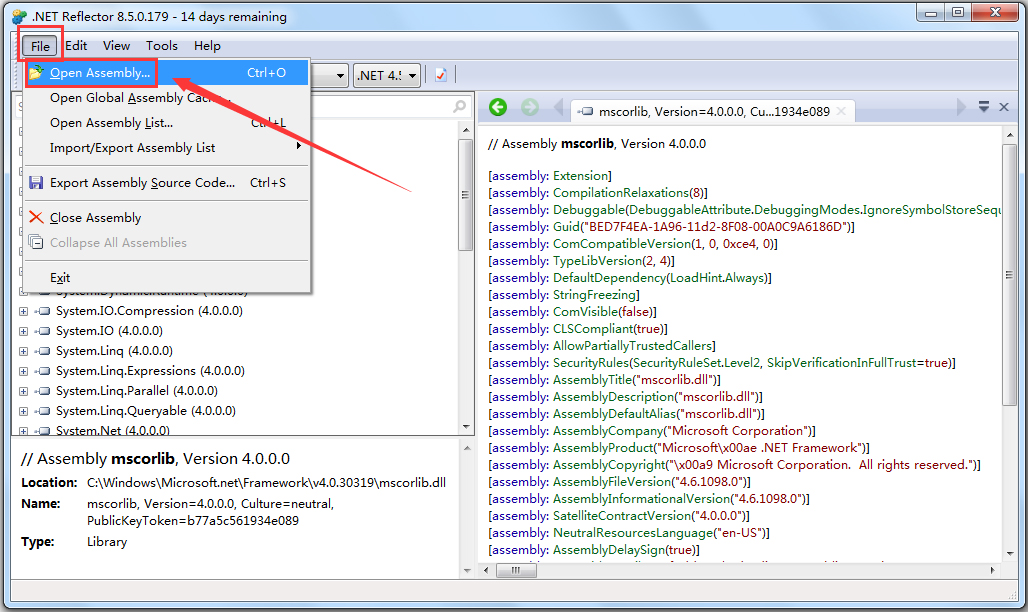
Task: Click Exit in the File menu
Action: [59, 277]
